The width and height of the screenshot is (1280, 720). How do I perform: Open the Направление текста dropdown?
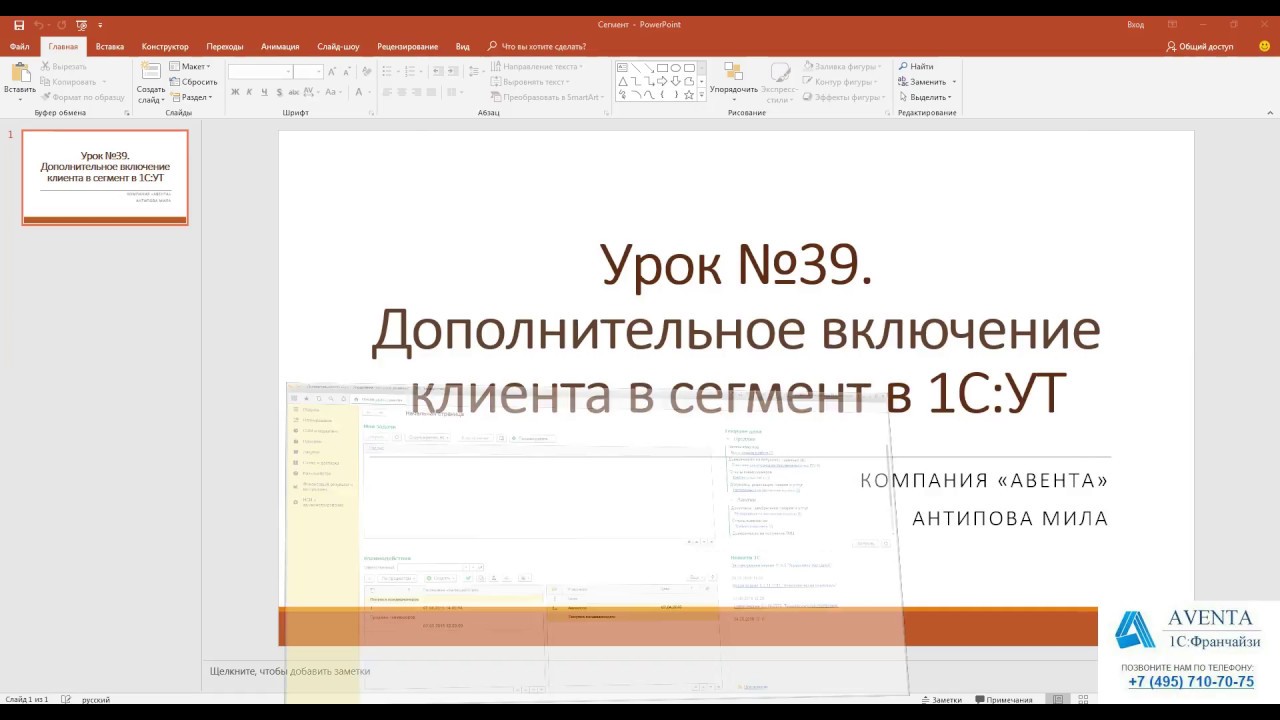537,66
